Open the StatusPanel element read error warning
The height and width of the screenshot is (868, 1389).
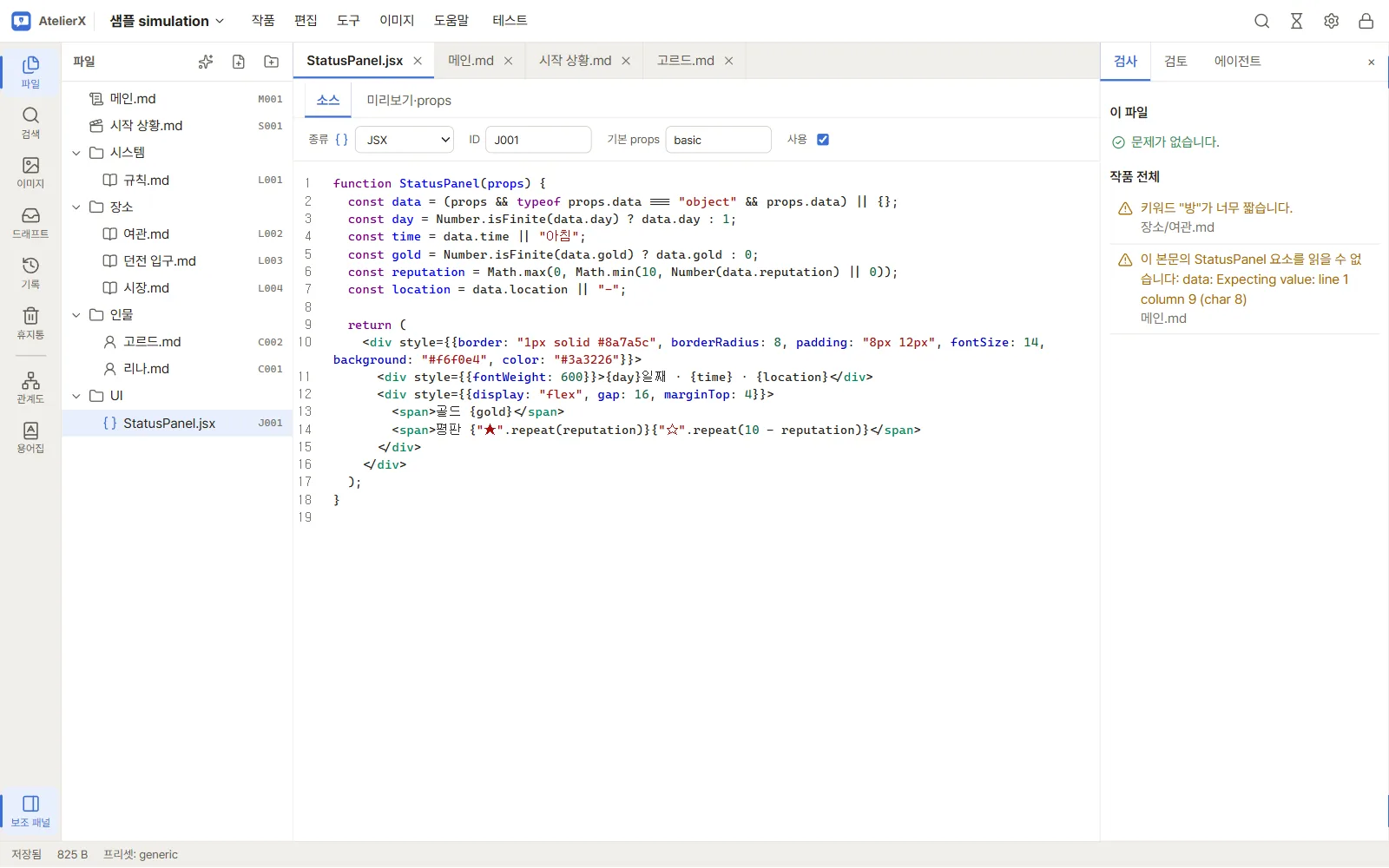pos(1244,288)
